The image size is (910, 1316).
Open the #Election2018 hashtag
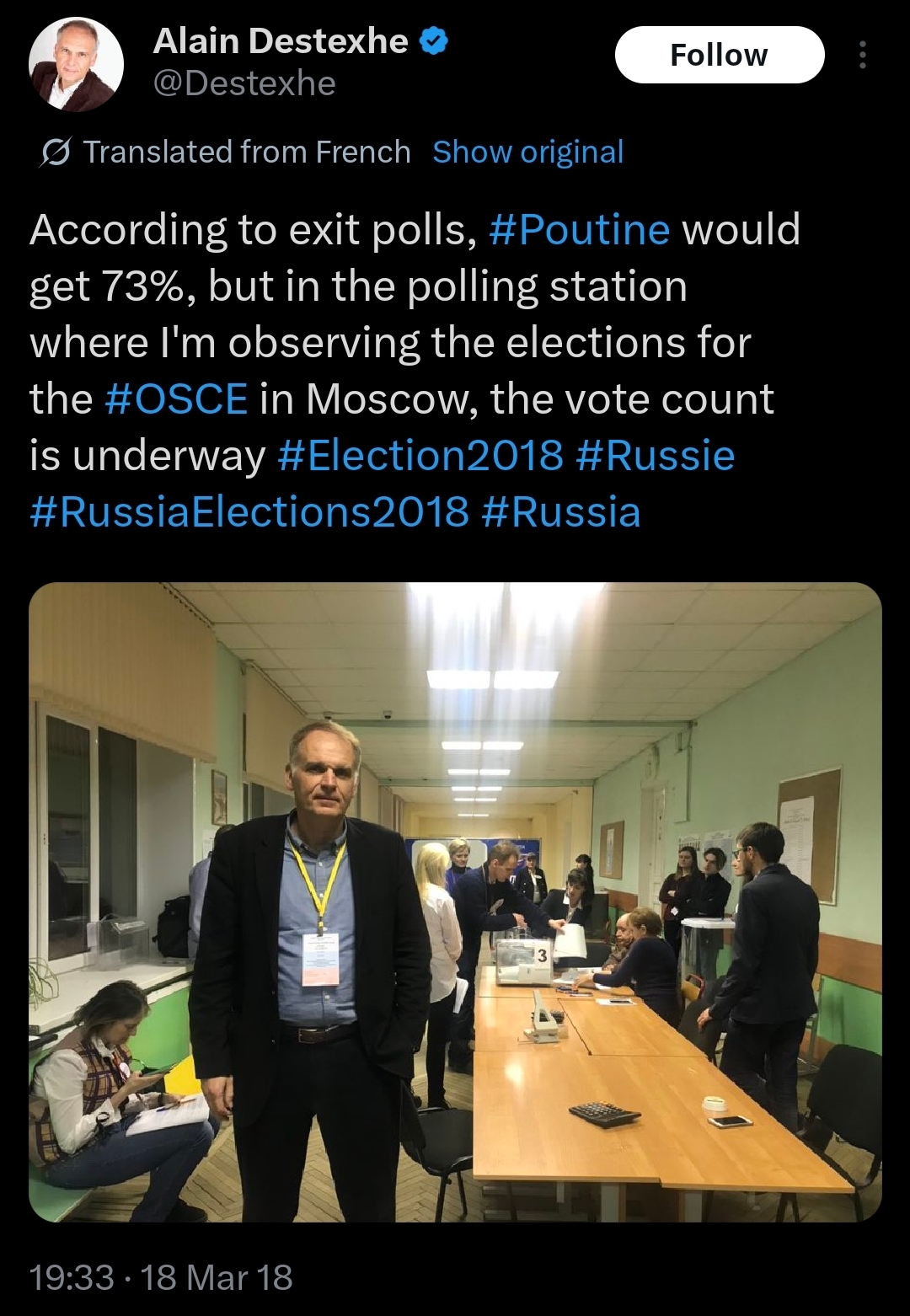tap(420, 456)
